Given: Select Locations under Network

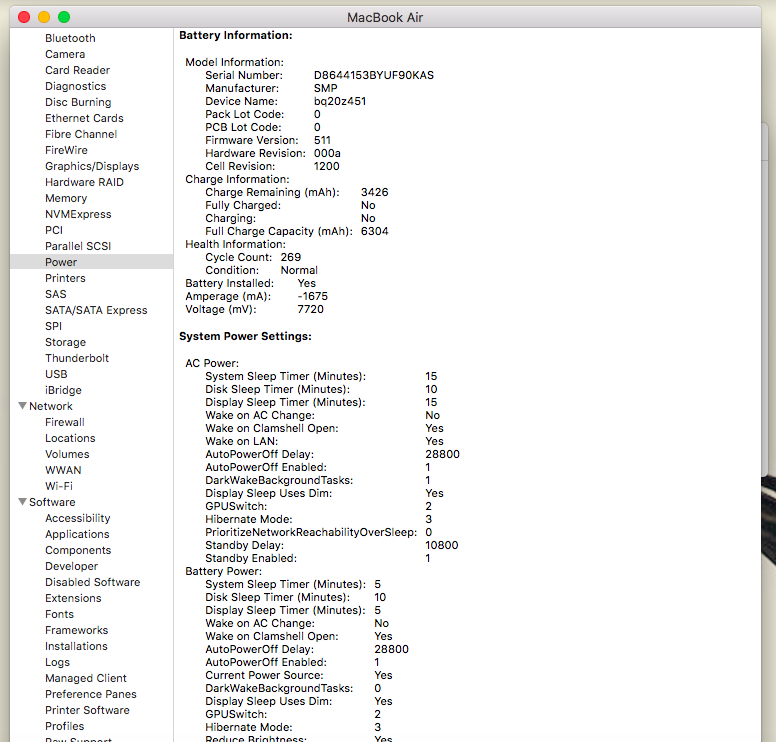Looking at the screenshot, I should (70, 438).
